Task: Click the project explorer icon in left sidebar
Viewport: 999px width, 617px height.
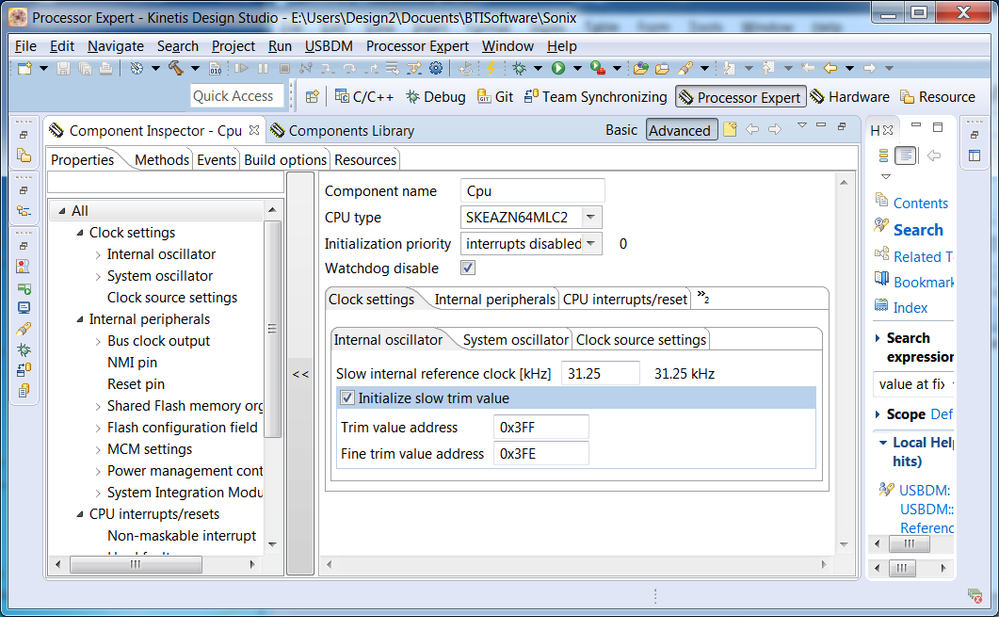Action: point(24,156)
